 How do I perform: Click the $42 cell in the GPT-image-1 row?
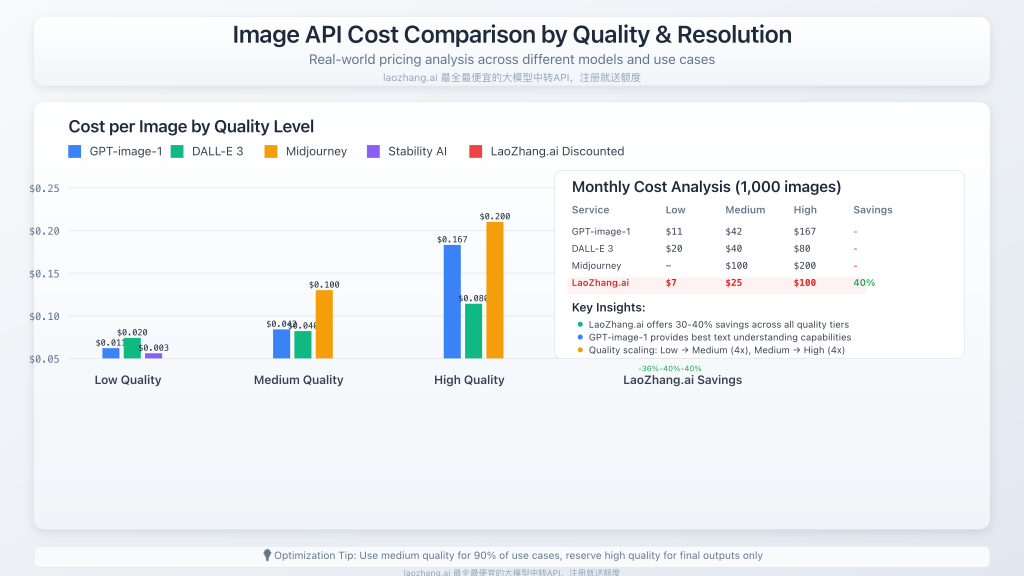click(733, 231)
